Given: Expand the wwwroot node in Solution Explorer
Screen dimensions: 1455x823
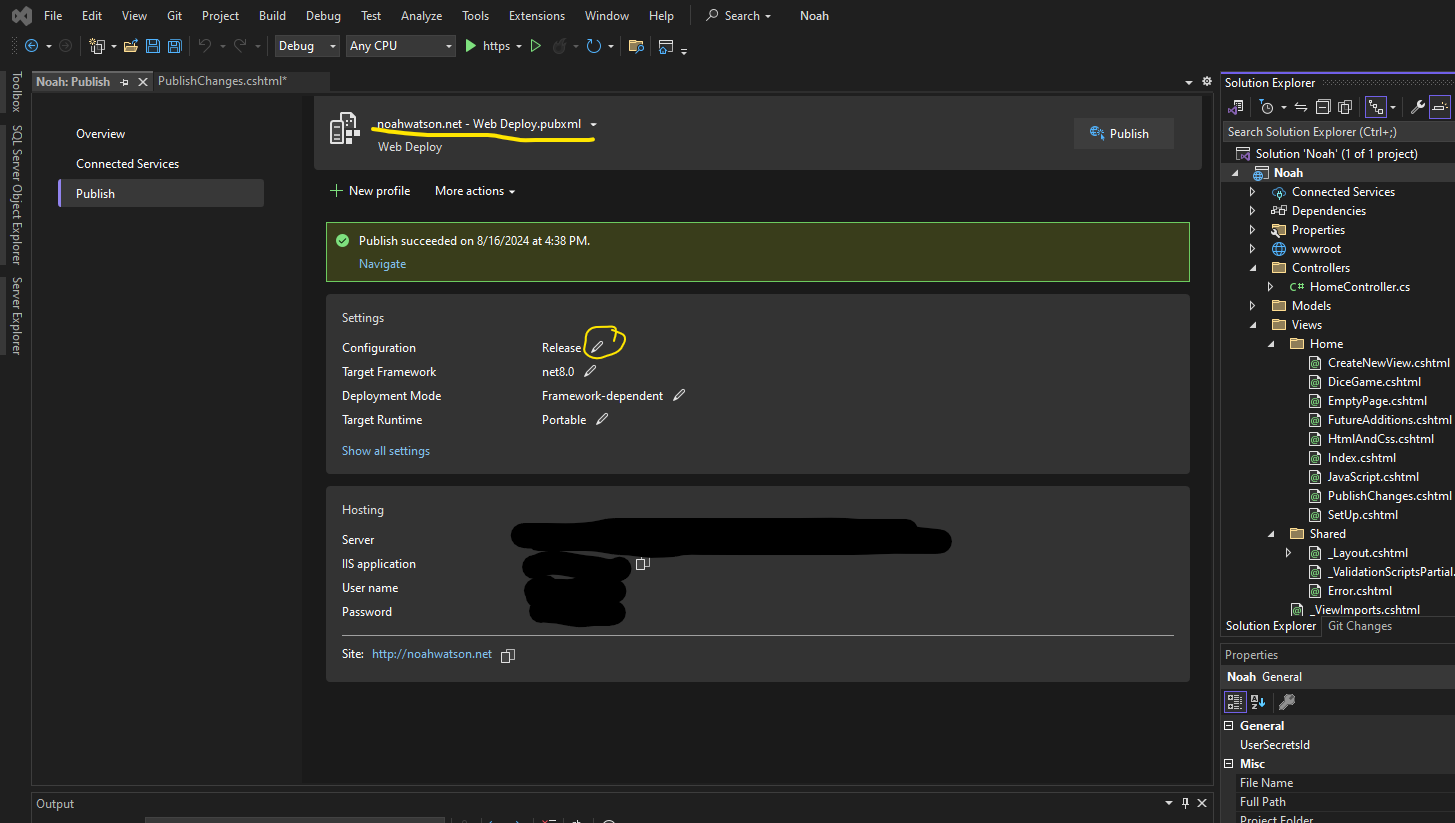Looking at the screenshot, I should tap(1252, 249).
